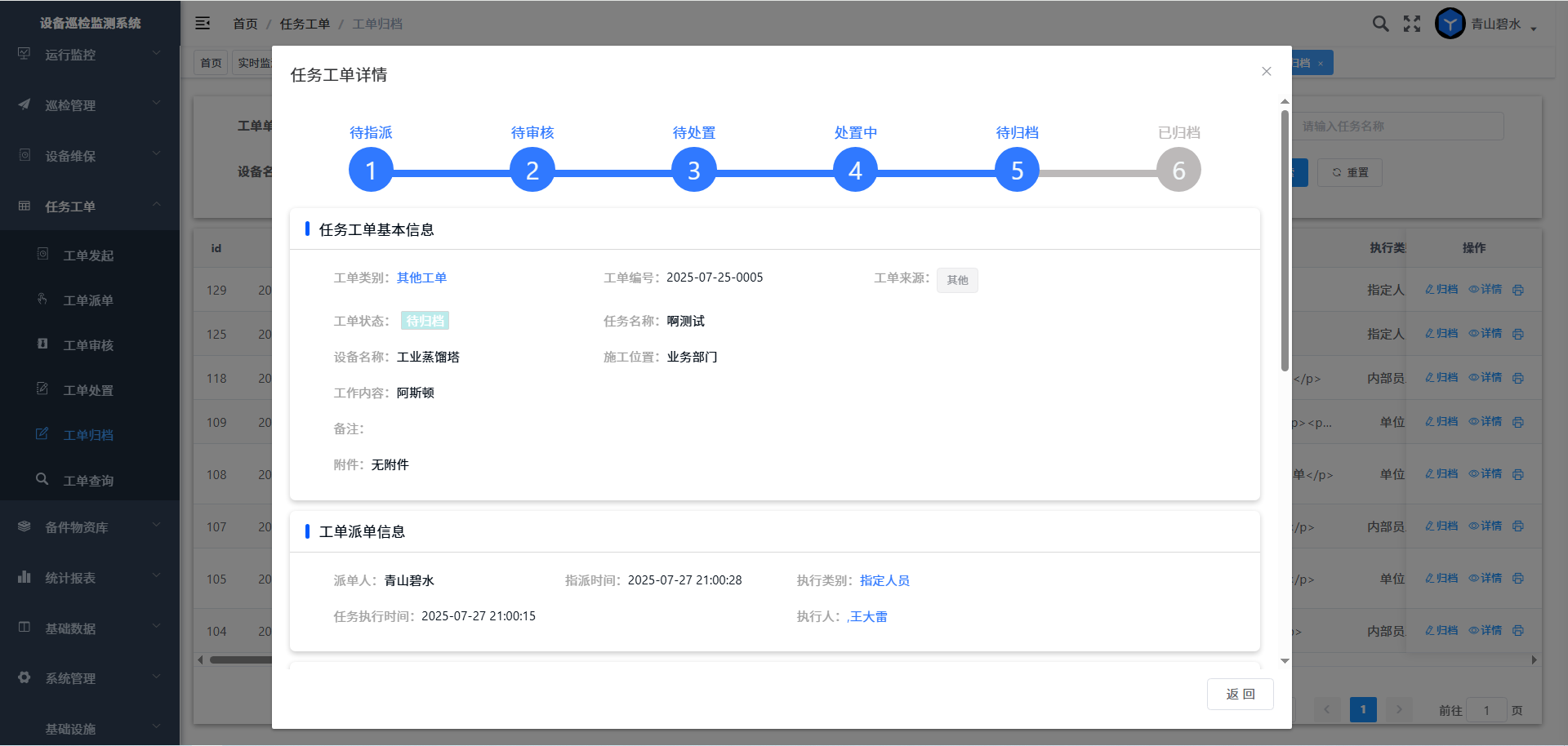Image resolution: width=1568 pixels, height=746 pixels.
Task: Click the print icon for row 129
Action: [x=1518, y=290]
